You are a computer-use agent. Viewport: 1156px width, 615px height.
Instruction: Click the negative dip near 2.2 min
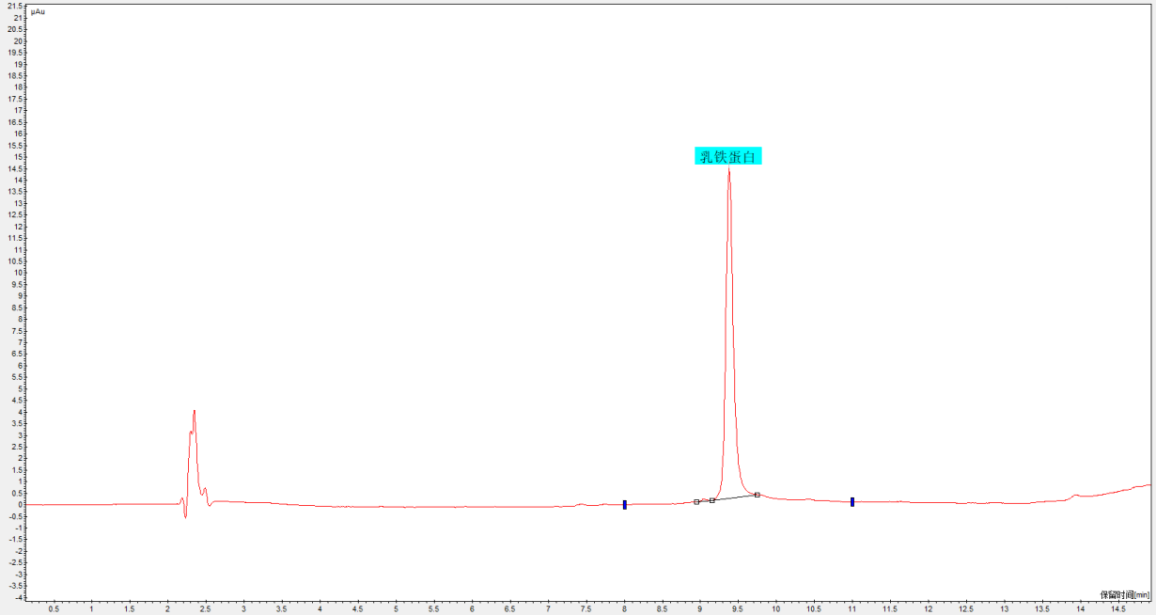pyautogui.click(x=185, y=516)
